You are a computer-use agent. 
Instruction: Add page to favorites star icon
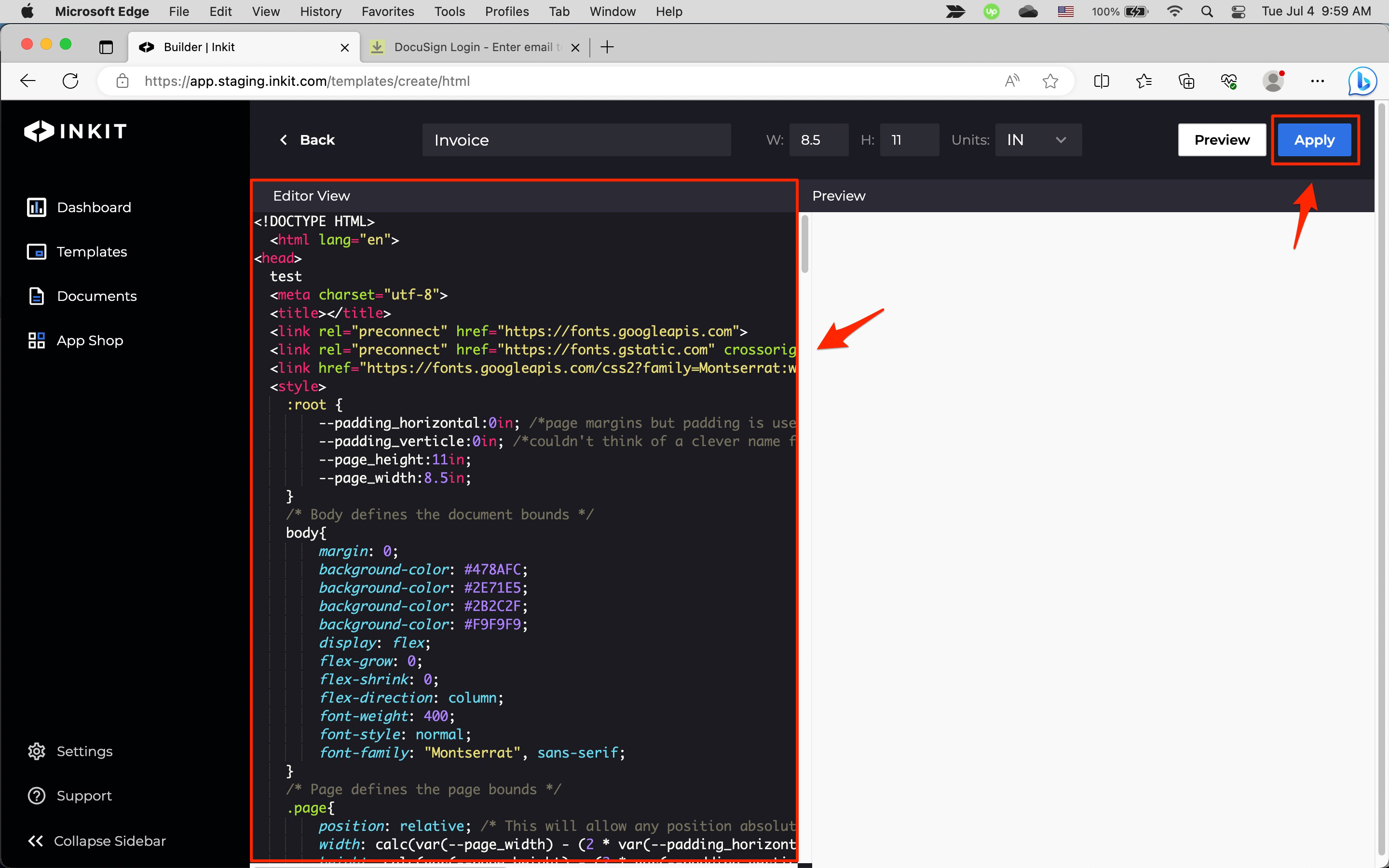coord(1050,81)
